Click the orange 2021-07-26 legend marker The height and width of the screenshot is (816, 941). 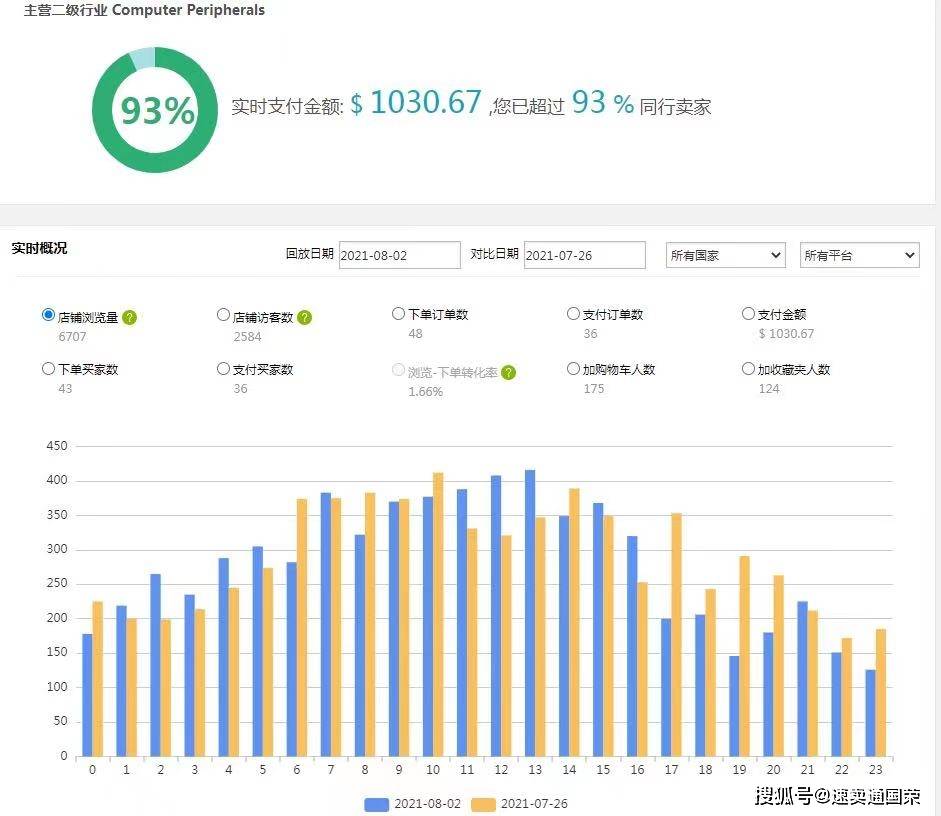coord(483,803)
